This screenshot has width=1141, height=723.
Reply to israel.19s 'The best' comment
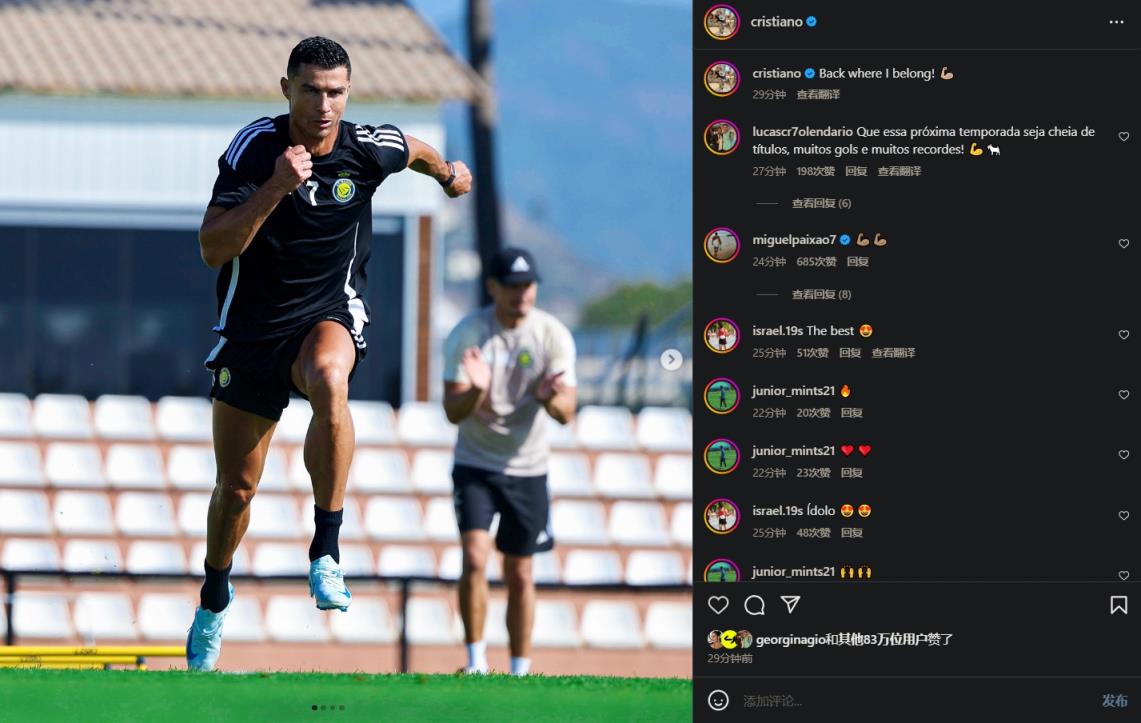(850, 353)
